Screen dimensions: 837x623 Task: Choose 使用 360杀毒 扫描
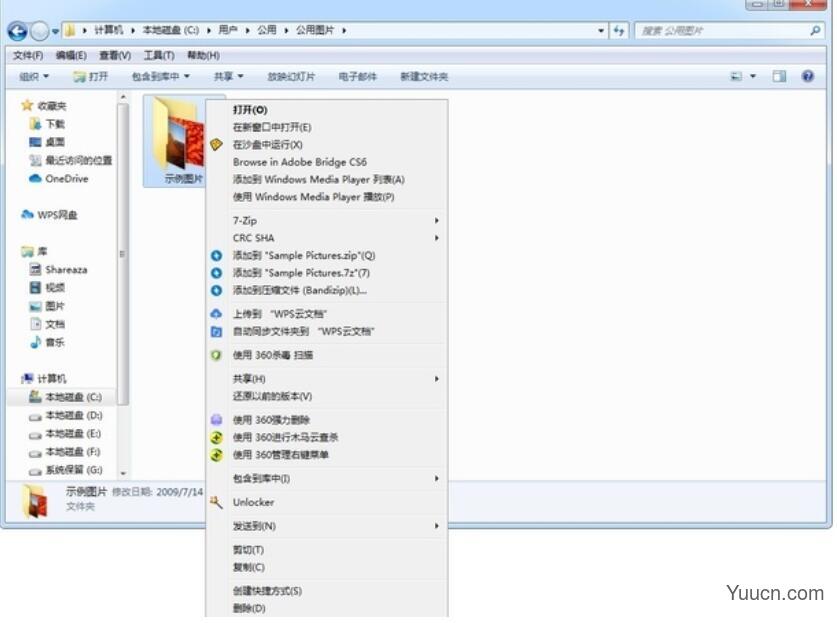click(327, 355)
